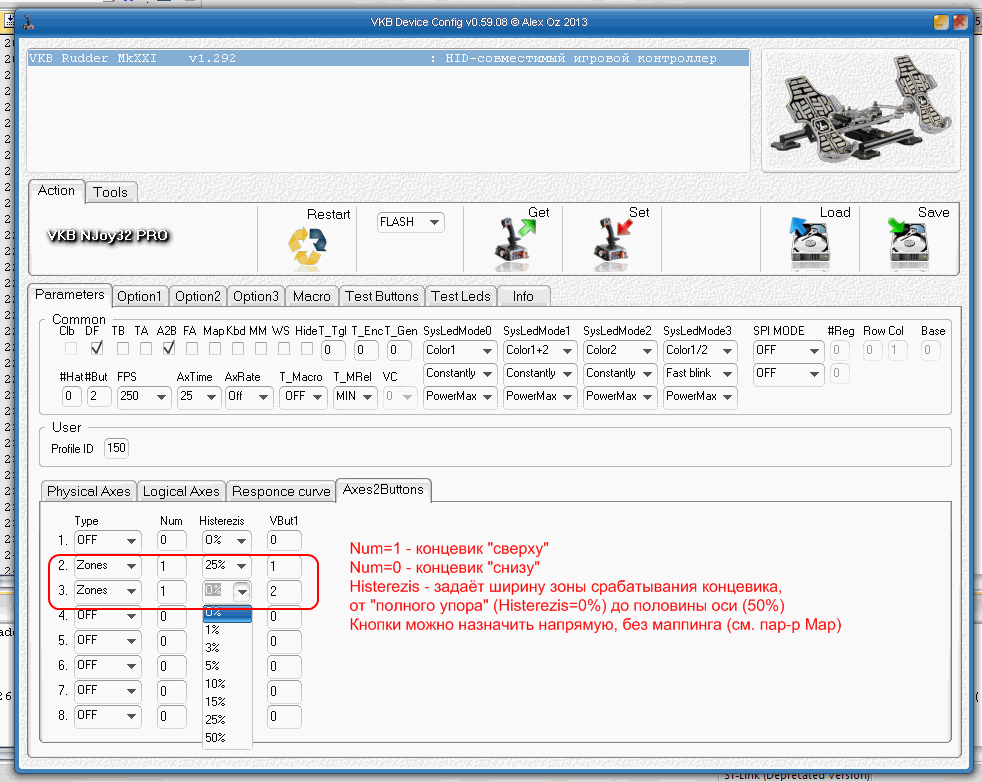Switch to Responce curve tab

[281, 491]
